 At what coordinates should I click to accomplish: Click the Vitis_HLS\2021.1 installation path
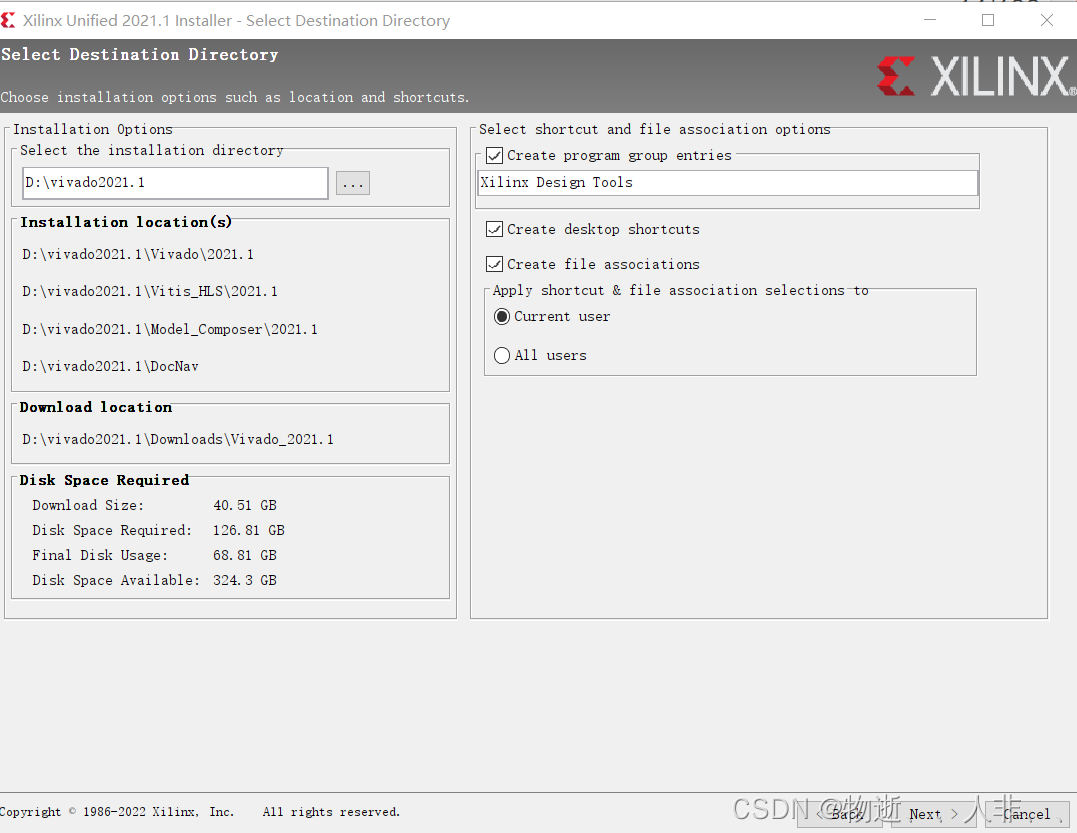pos(150,292)
